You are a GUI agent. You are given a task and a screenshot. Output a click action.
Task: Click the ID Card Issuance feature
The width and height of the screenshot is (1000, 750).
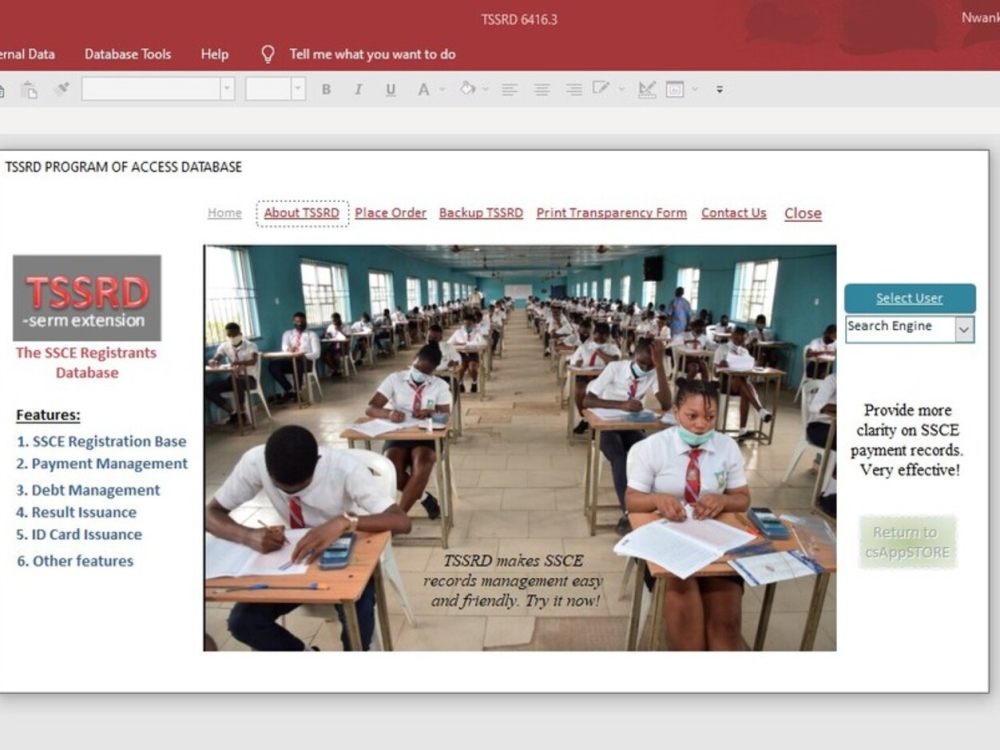tap(79, 534)
